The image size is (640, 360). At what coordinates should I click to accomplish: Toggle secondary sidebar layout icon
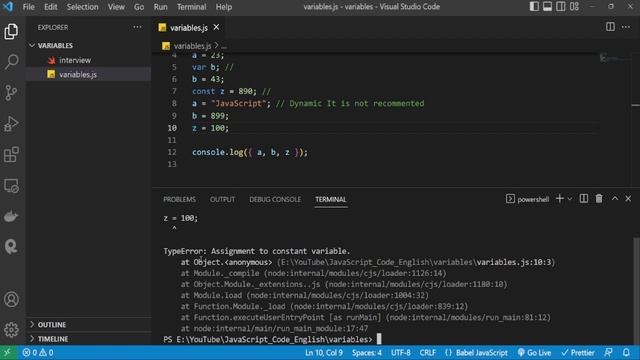561,7
